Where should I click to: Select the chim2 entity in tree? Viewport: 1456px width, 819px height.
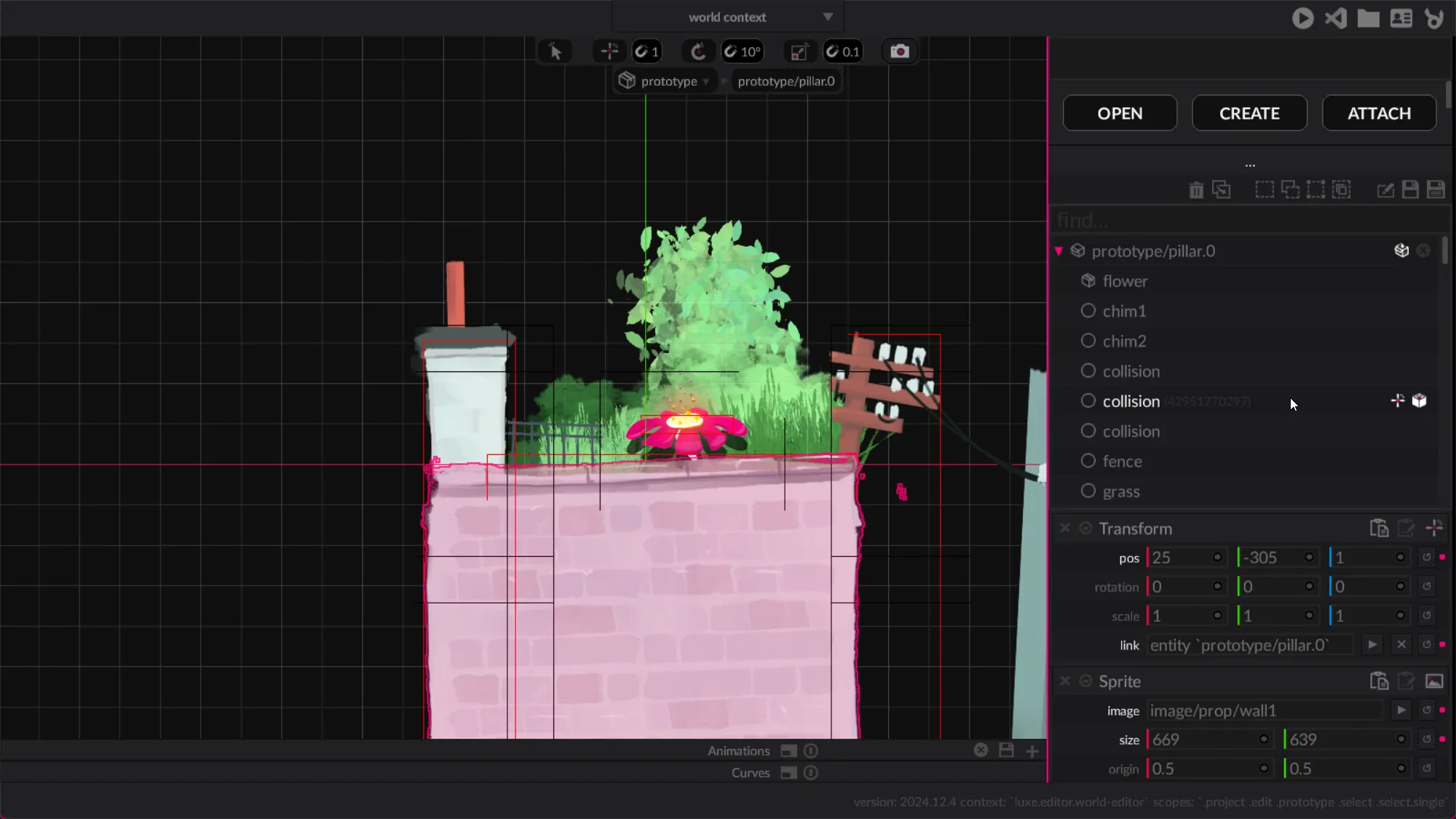click(1124, 341)
